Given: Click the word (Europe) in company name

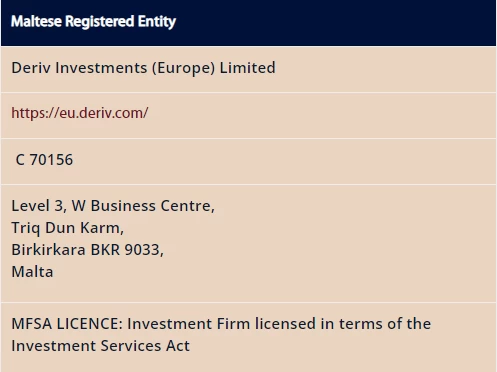Looking at the screenshot, I should 183,68.
